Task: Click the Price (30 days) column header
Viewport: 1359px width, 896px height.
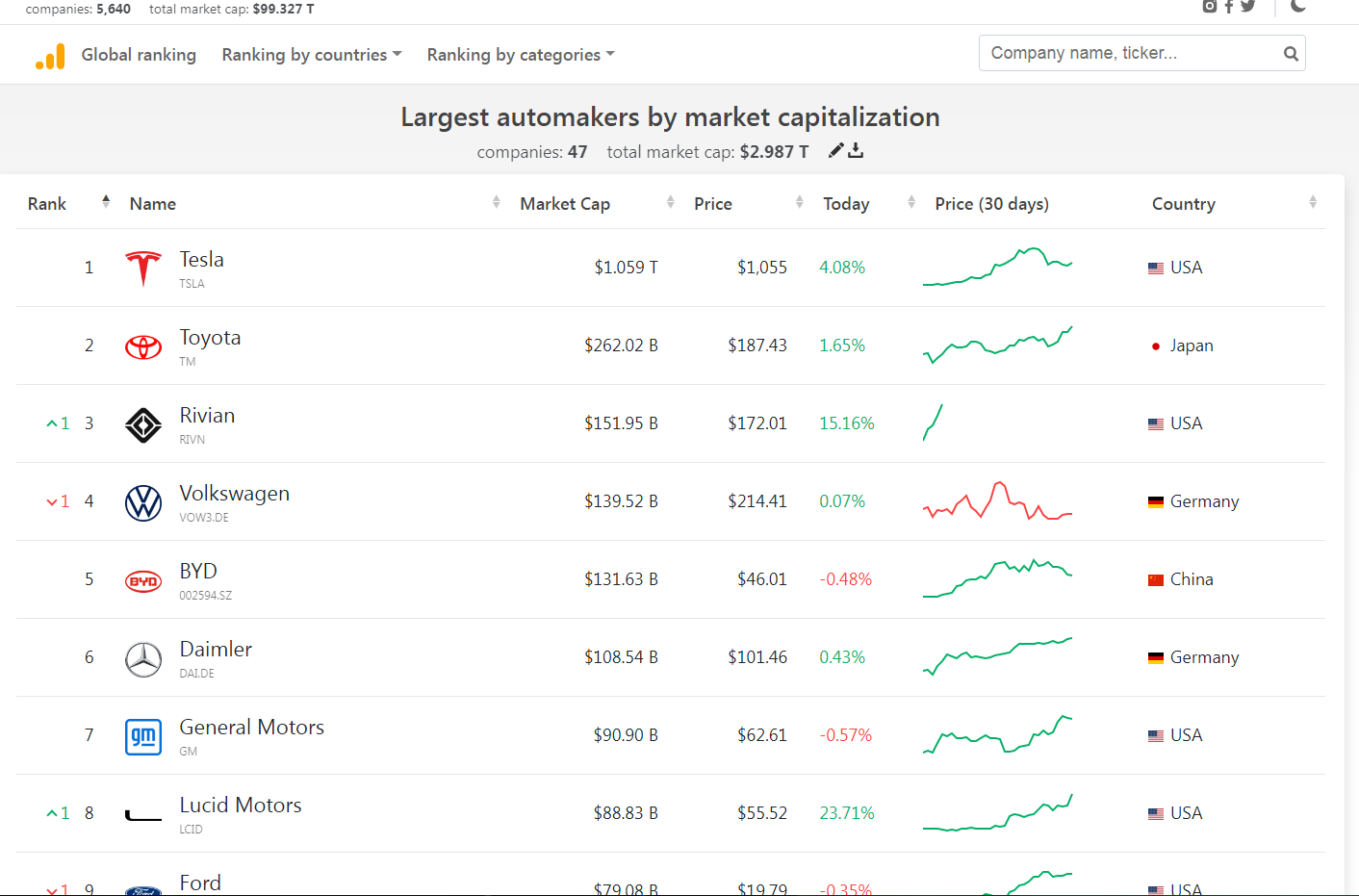Action: click(x=991, y=204)
